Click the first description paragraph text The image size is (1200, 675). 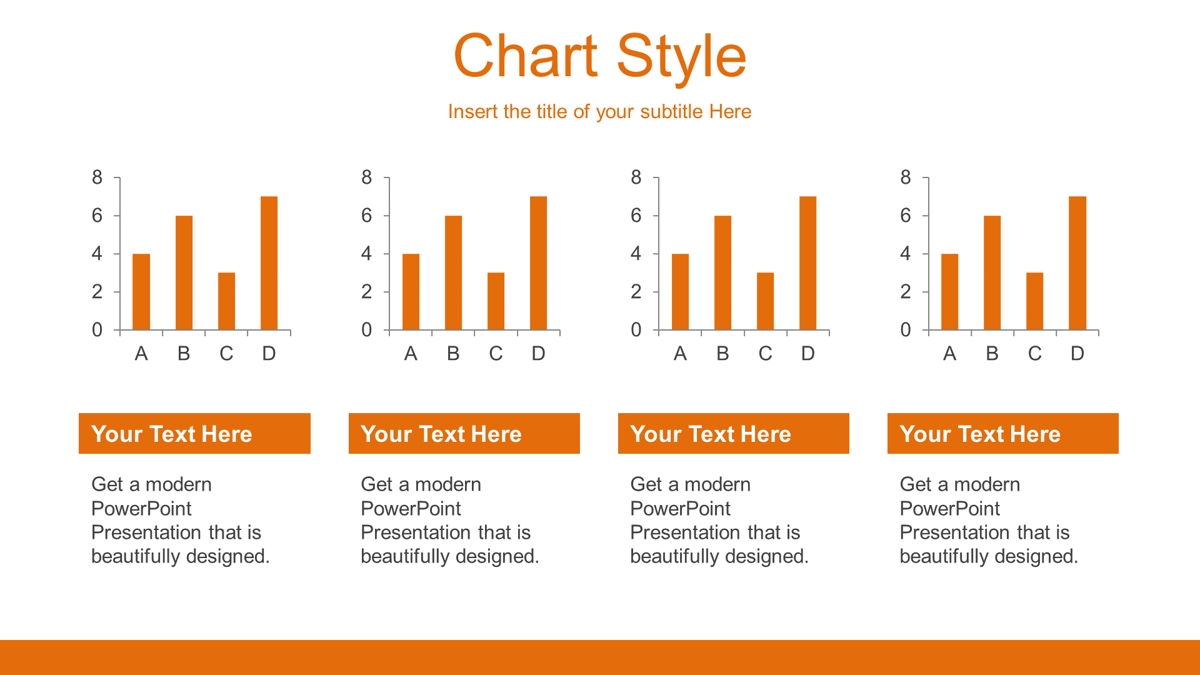tap(181, 521)
